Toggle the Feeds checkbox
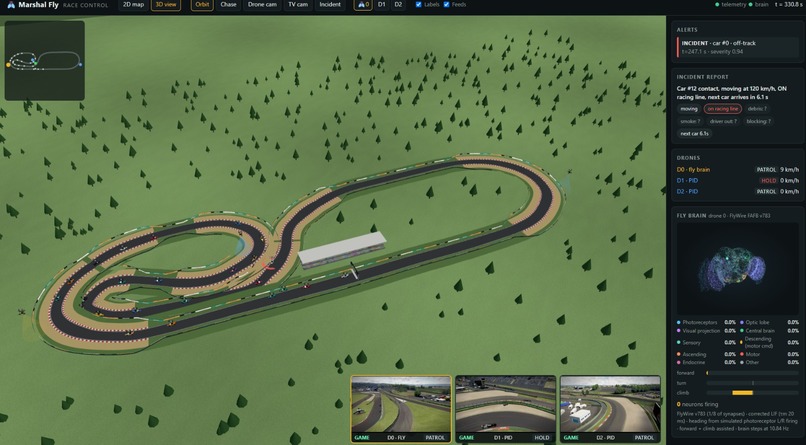Viewport: 806px width, 445px height. click(x=446, y=5)
